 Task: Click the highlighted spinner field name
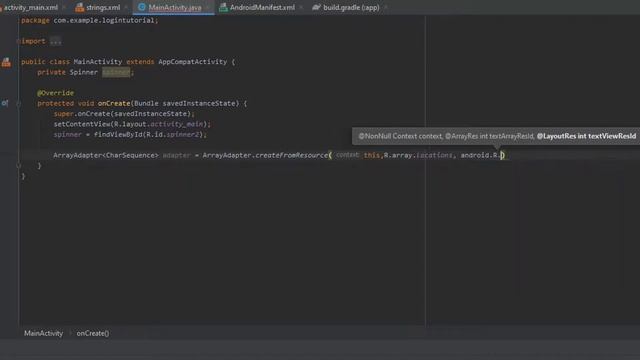pos(116,72)
